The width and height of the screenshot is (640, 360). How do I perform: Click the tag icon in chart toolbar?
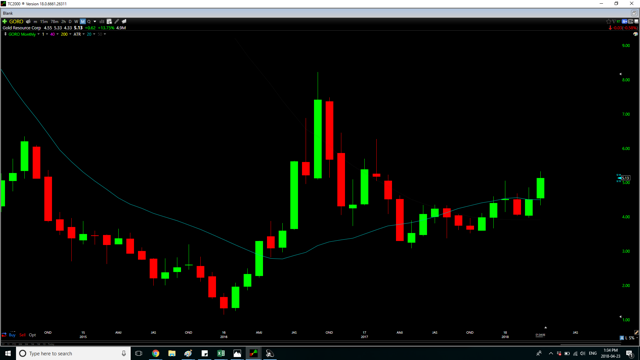(124, 22)
